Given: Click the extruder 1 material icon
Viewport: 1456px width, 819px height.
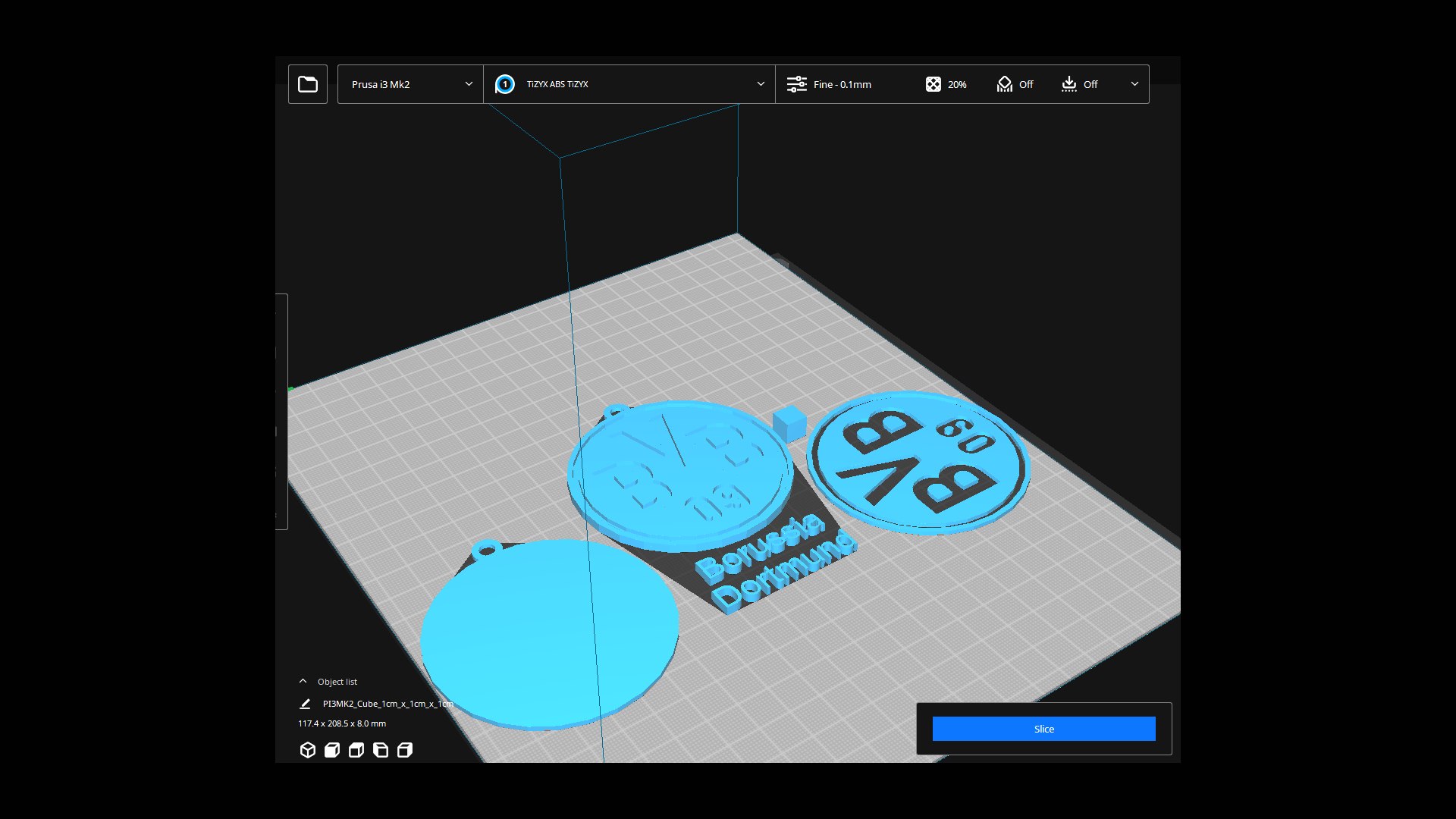Looking at the screenshot, I should [x=504, y=84].
